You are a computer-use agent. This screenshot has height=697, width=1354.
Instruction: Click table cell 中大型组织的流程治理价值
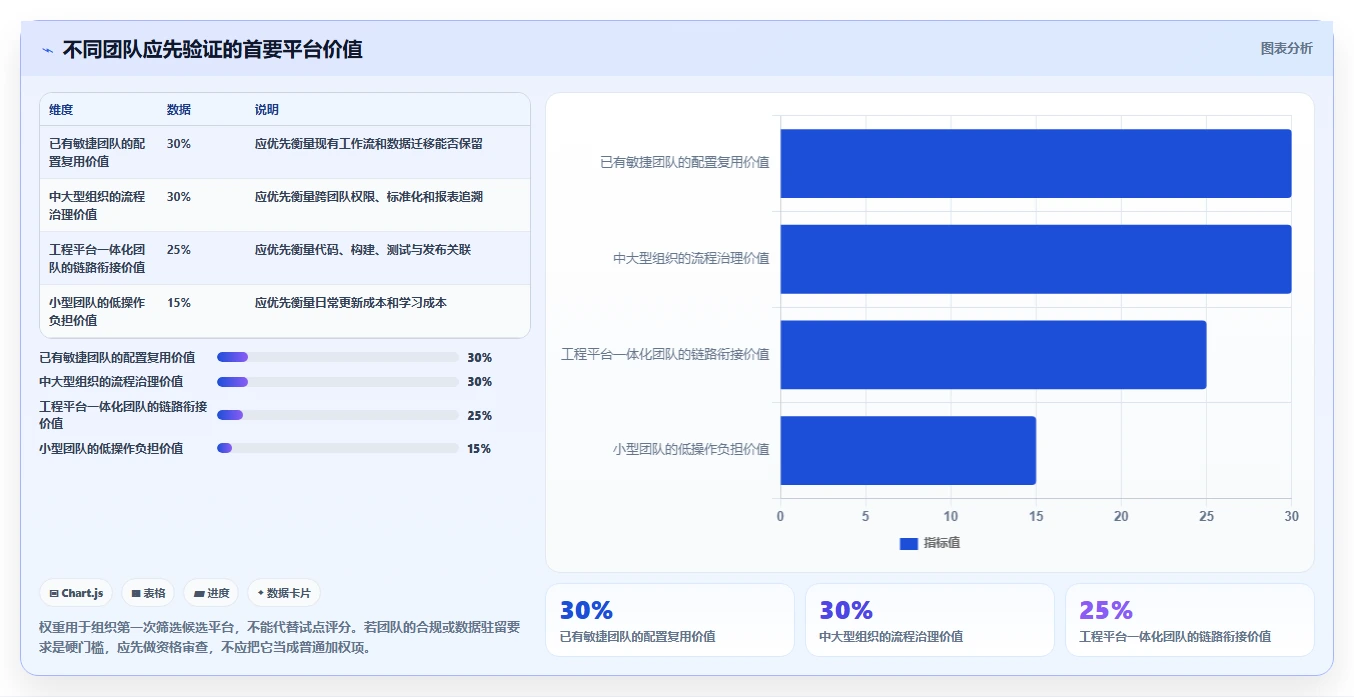(97, 205)
